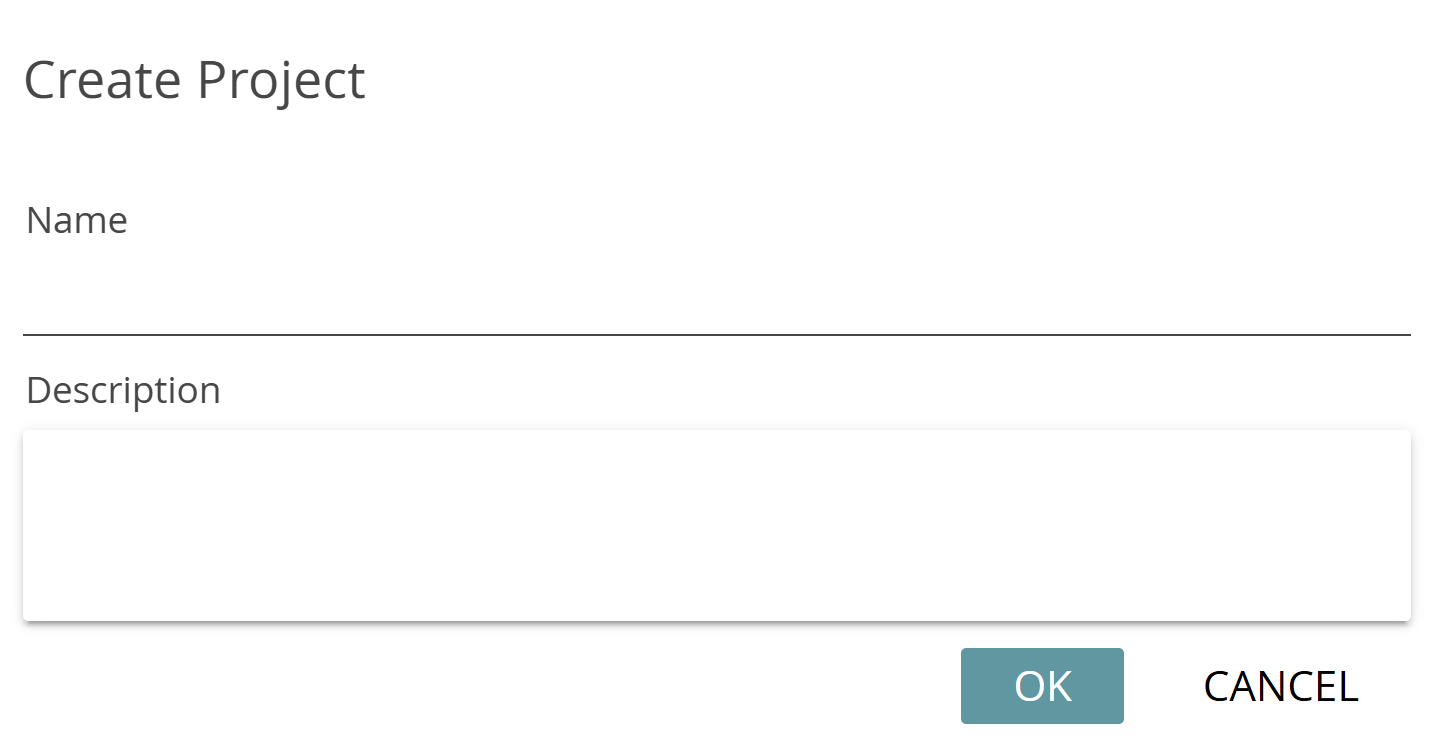Click the Create Project dialog title
Screen dimensions: 1434x742
click(194, 80)
